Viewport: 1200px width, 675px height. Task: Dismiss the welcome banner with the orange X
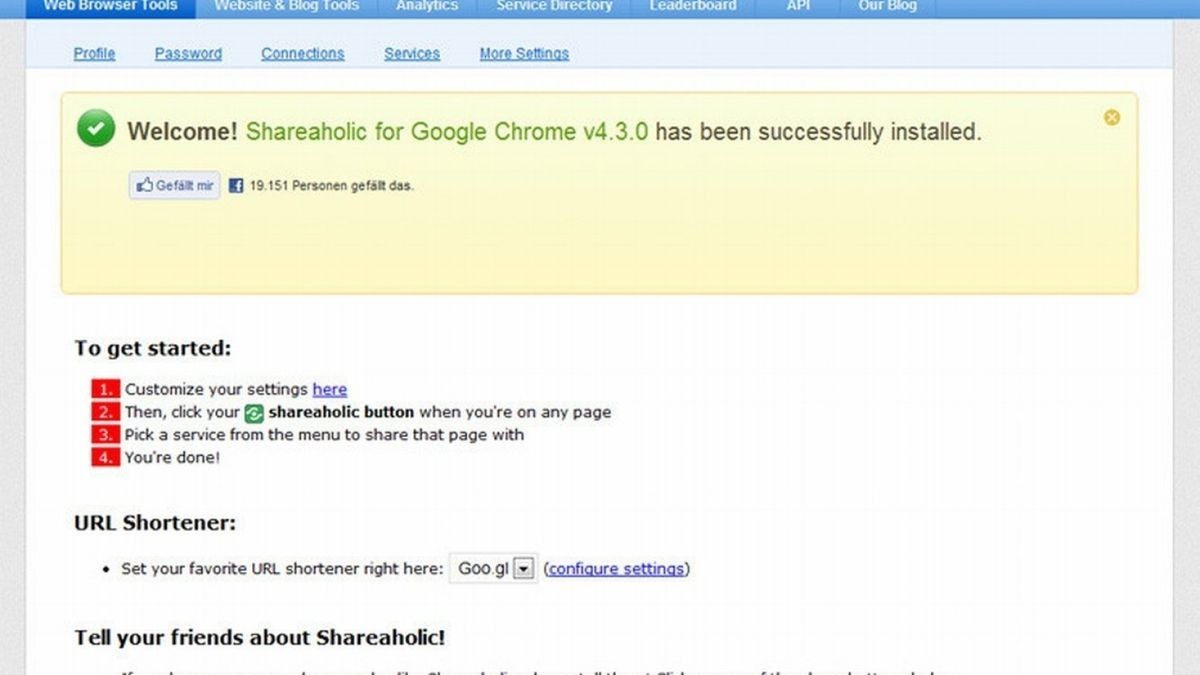[x=1112, y=116]
